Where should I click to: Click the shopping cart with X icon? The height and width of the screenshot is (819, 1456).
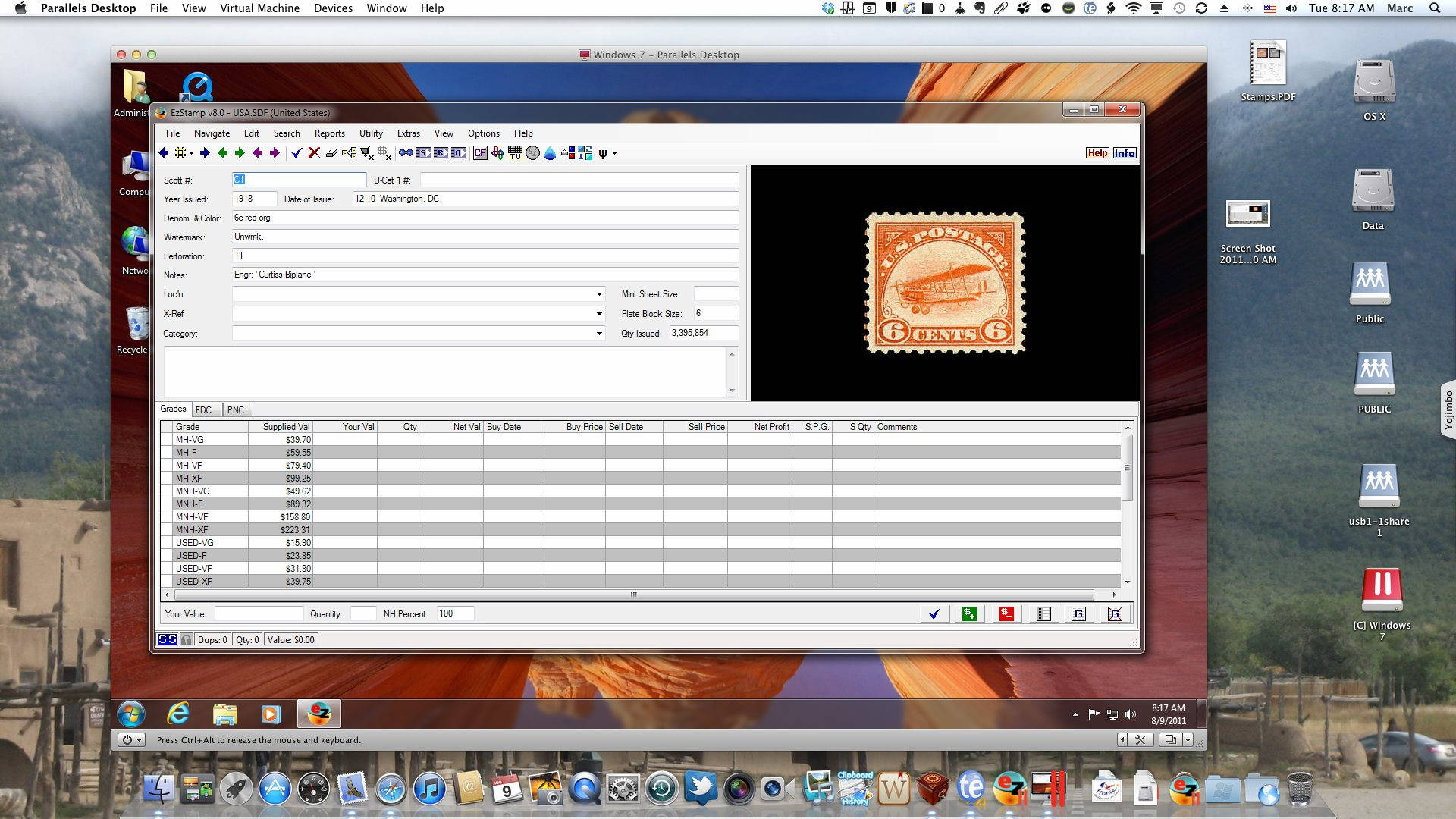coord(366,153)
